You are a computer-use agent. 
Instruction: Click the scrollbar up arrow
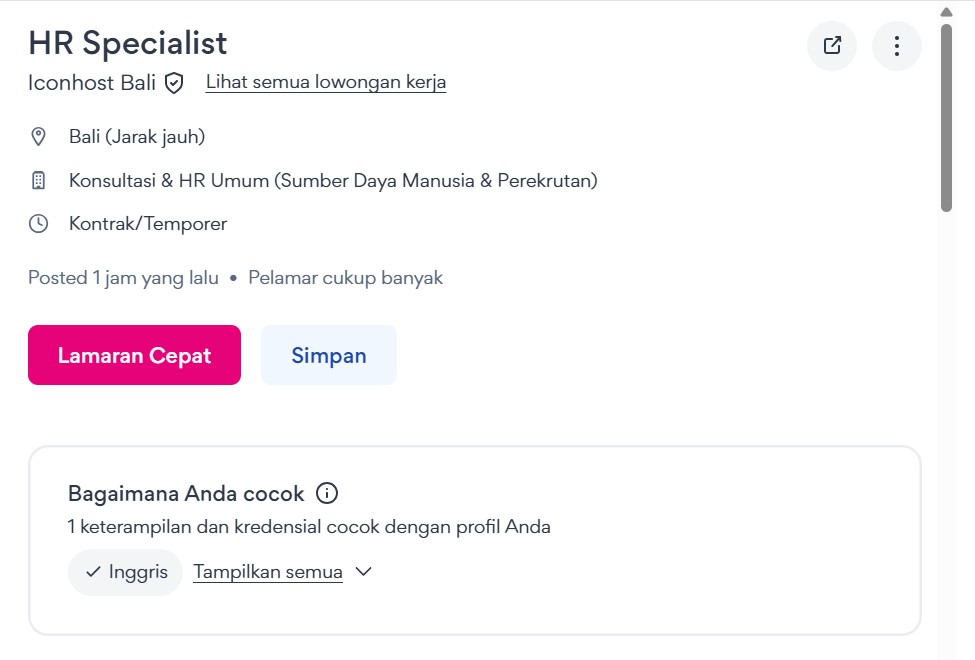pyautogui.click(x=946, y=12)
